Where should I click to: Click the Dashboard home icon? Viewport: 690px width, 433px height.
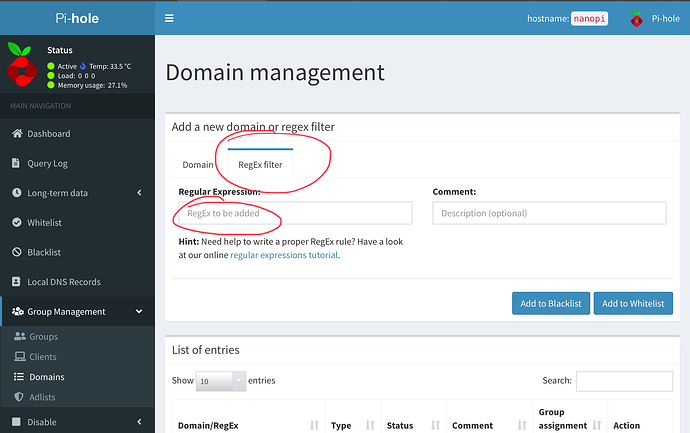coord(17,133)
